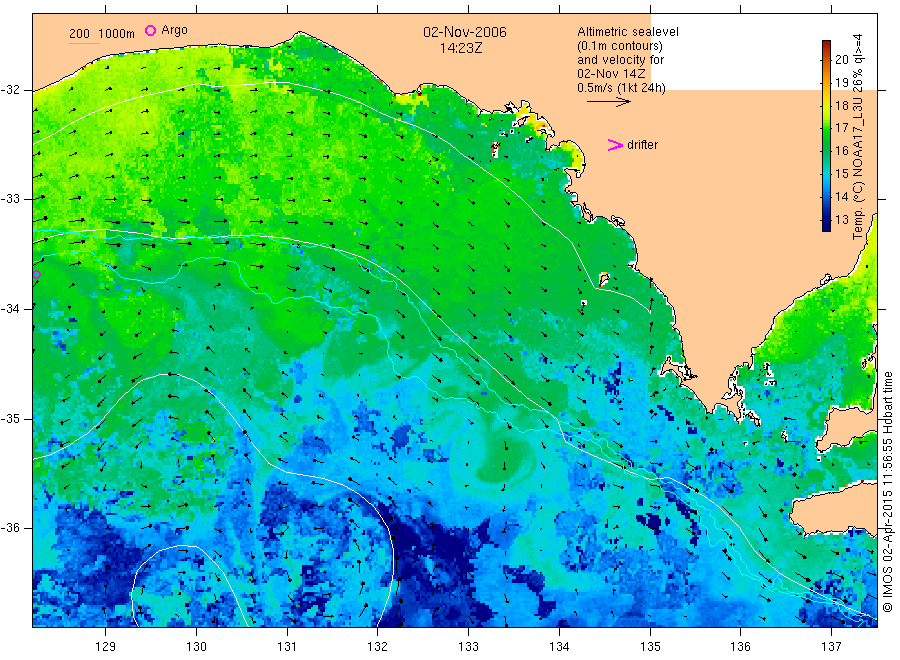Click the '(0.1m contours)' text line
Image resolution: width=900 pixels, height=660 pixels.
coord(620,46)
